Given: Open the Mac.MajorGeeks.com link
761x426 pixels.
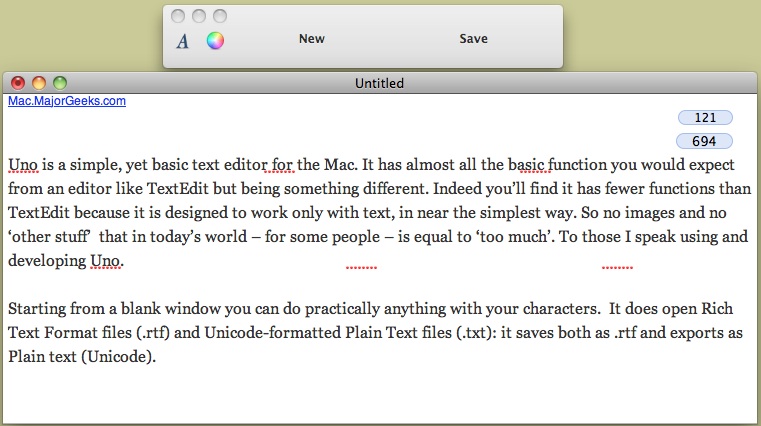Looking at the screenshot, I should [67, 101].
